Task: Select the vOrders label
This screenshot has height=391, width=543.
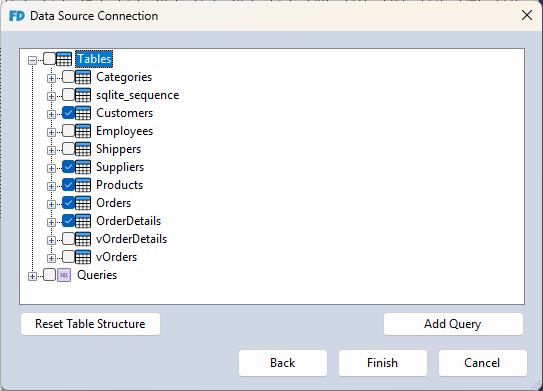Action: tap(116, 257)
